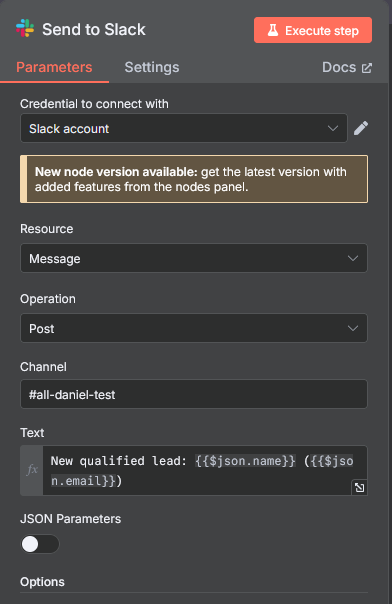Open the Docs link

(347, 67)
